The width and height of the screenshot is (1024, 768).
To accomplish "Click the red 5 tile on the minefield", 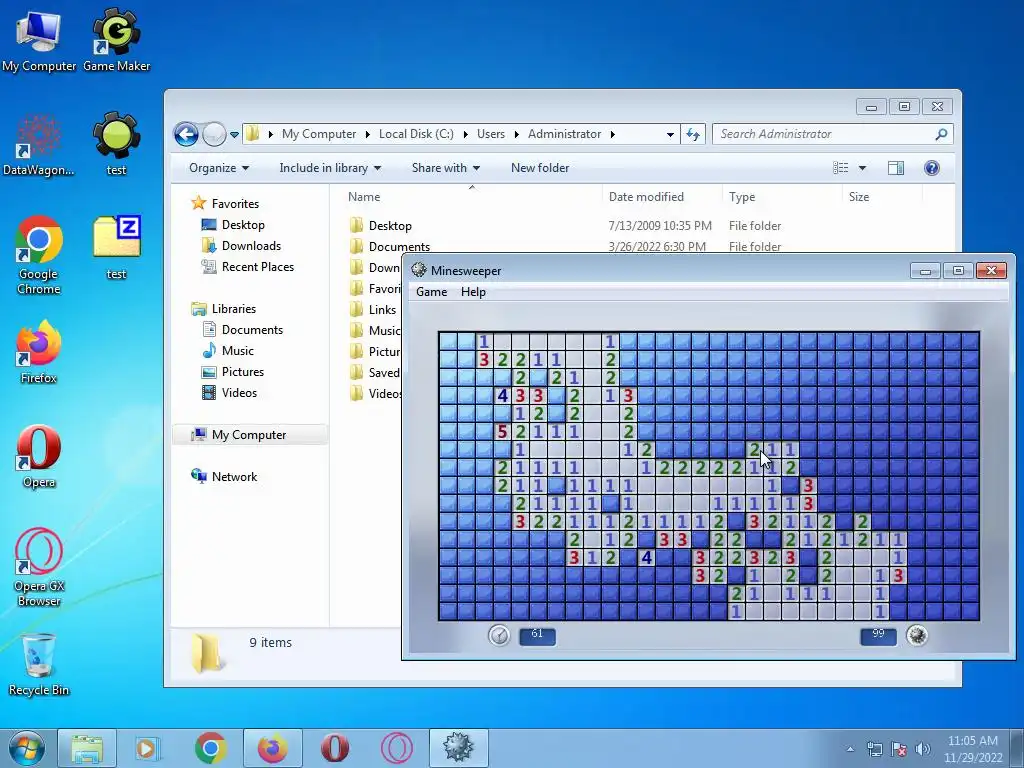I will pos(502,431).
